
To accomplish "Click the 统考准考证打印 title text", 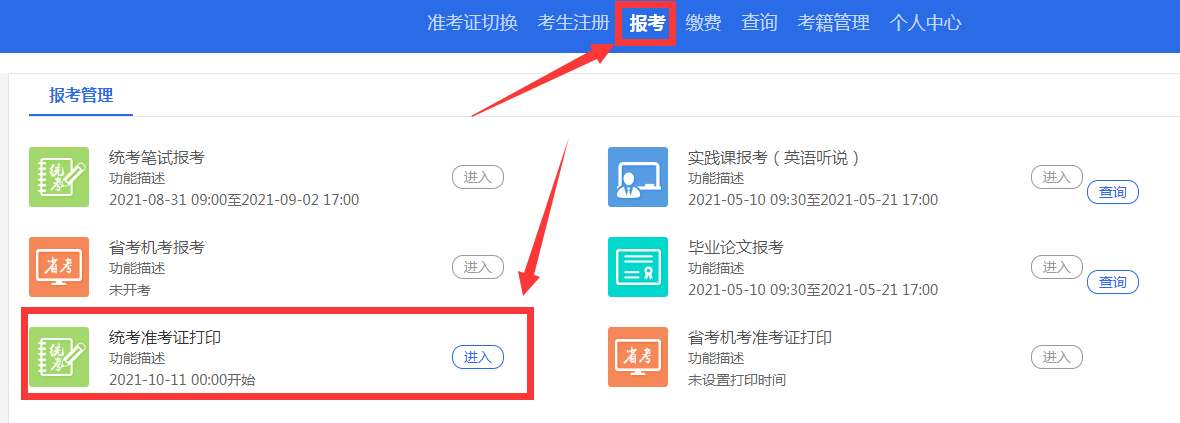I will (165, 338).
